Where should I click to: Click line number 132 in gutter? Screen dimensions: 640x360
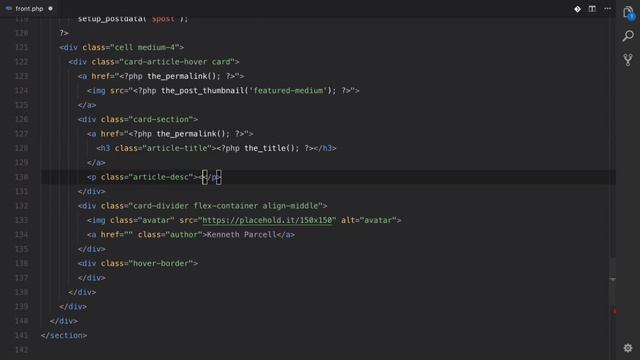(21, 206)
